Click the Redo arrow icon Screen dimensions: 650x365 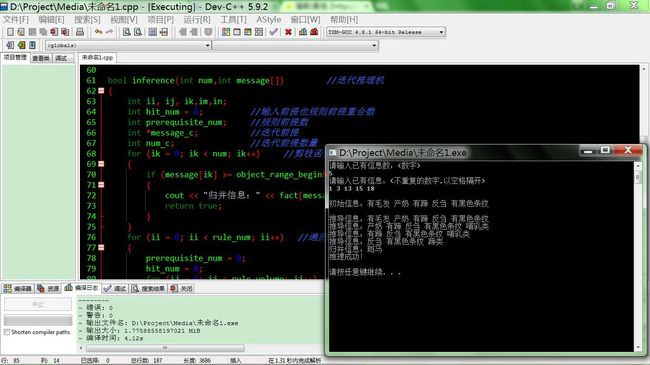109,32
